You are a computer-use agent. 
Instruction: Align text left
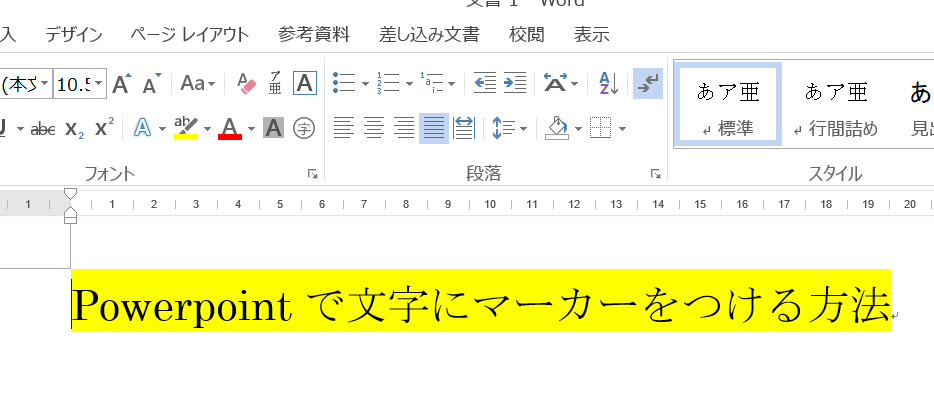pyautogui.click(x=343, y=128)
